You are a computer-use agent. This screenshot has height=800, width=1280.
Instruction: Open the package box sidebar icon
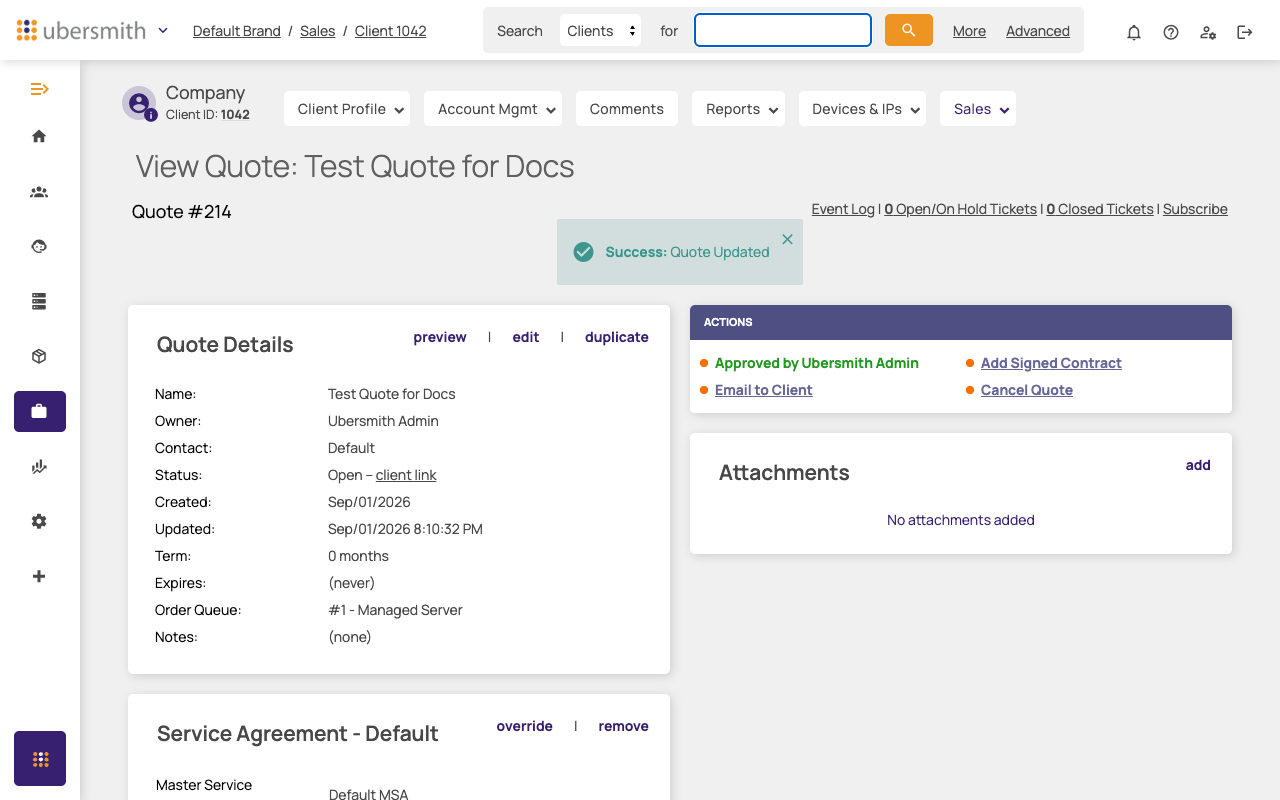[x=39, y=356]
